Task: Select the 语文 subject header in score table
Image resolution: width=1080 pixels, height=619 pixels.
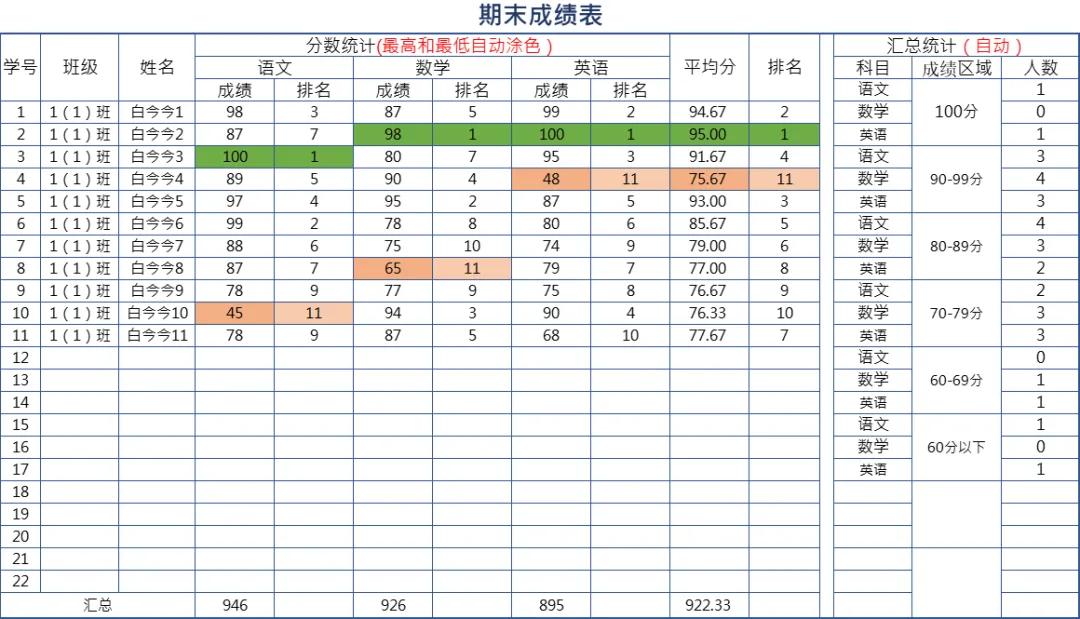Action: click(x=274, y=67)
